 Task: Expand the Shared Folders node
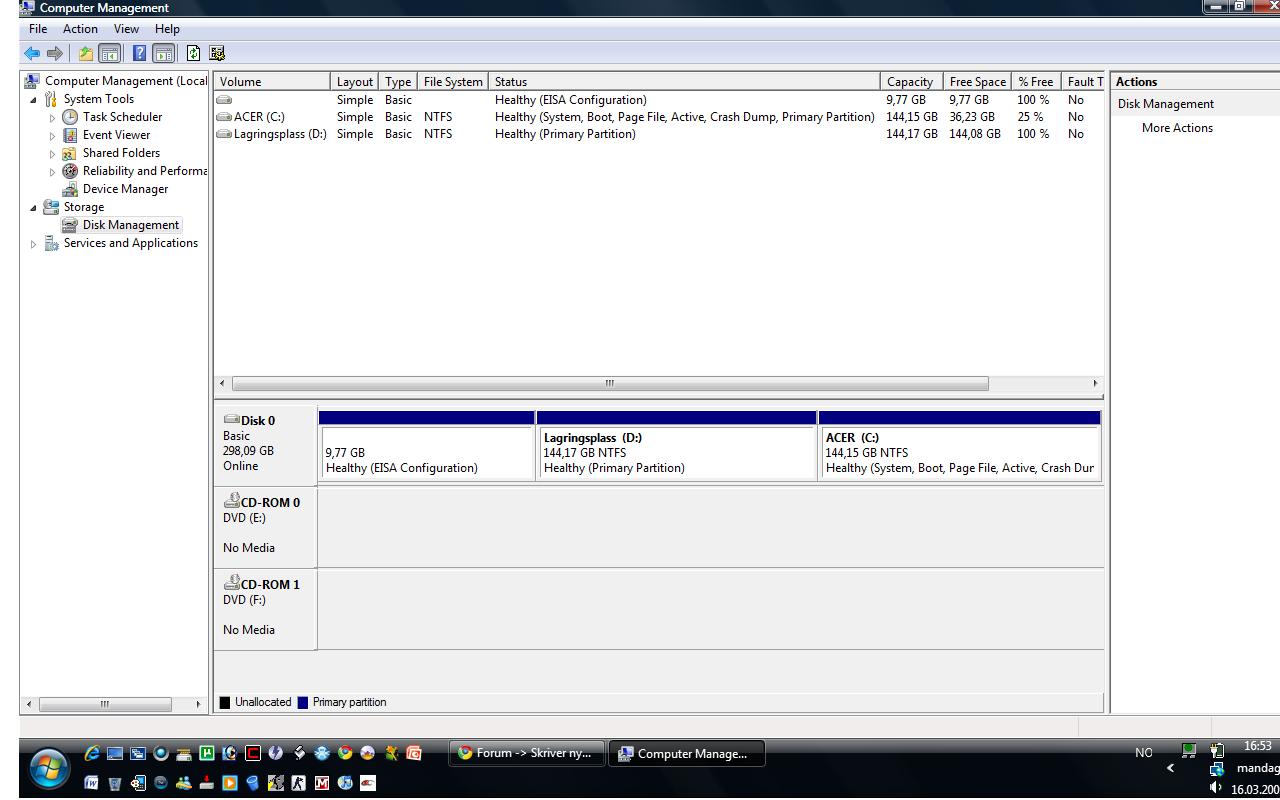point(52,154)
